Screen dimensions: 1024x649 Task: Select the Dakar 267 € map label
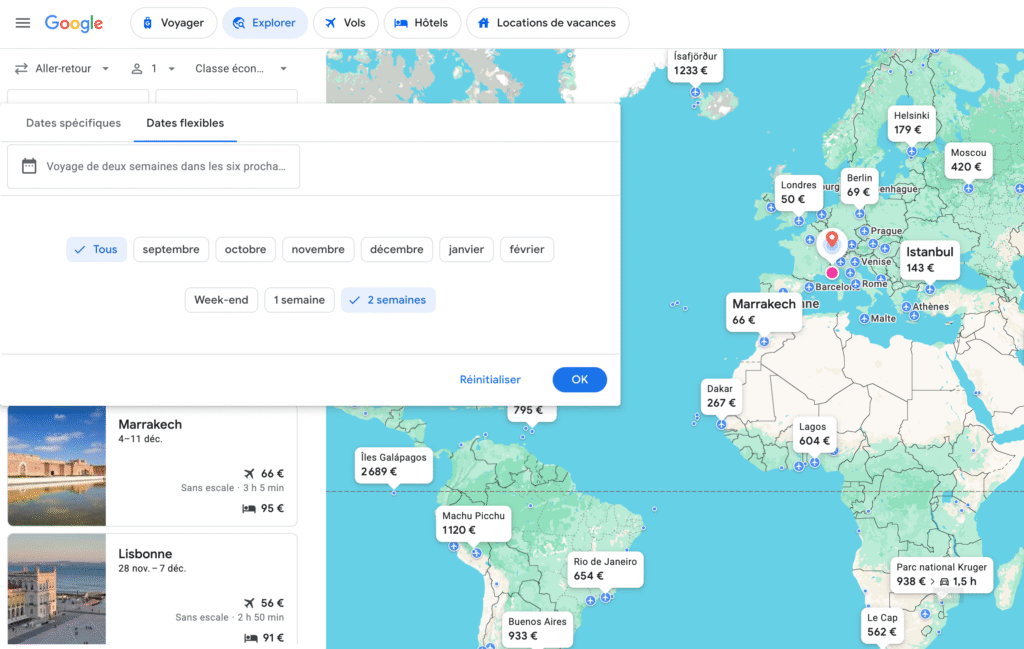point(720,396)
